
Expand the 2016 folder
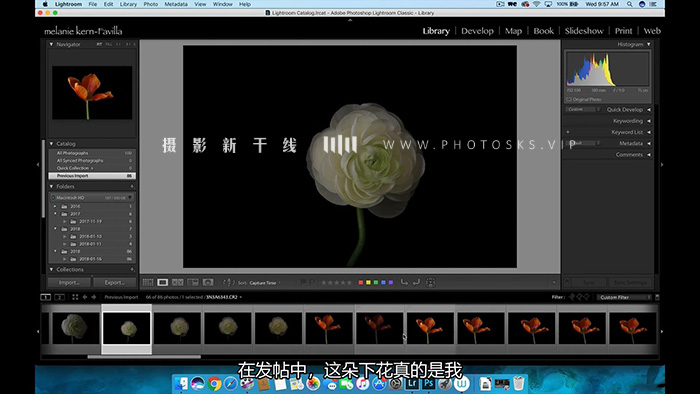pos(55,207)
